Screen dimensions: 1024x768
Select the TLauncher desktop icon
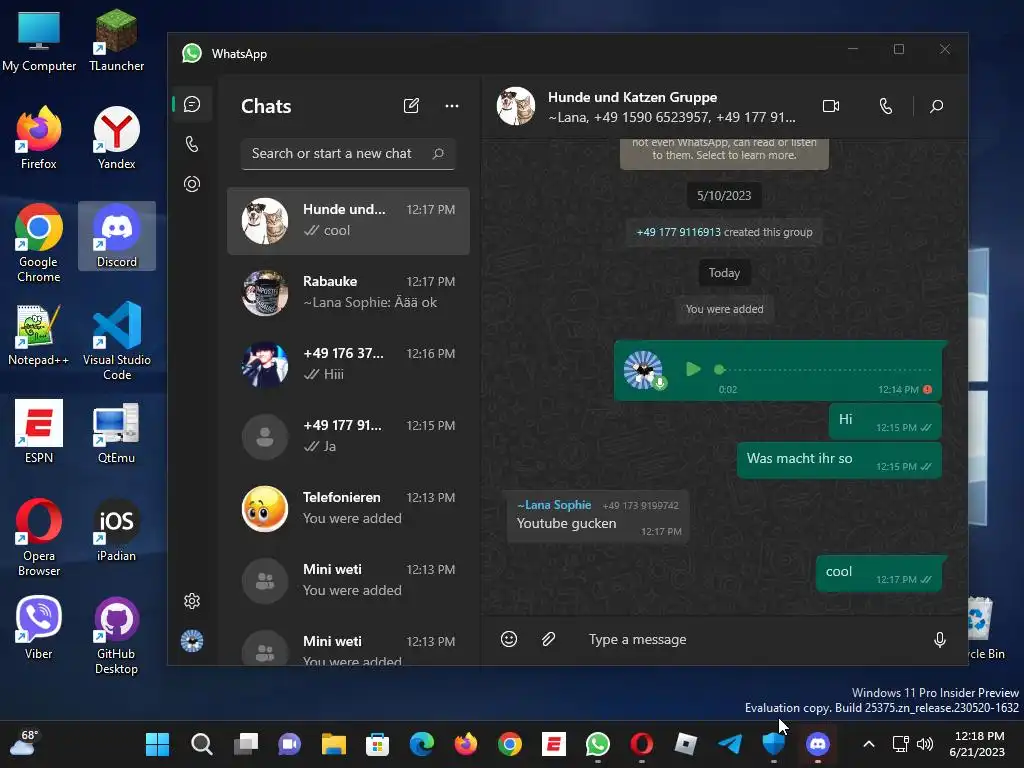pos(117,40)
